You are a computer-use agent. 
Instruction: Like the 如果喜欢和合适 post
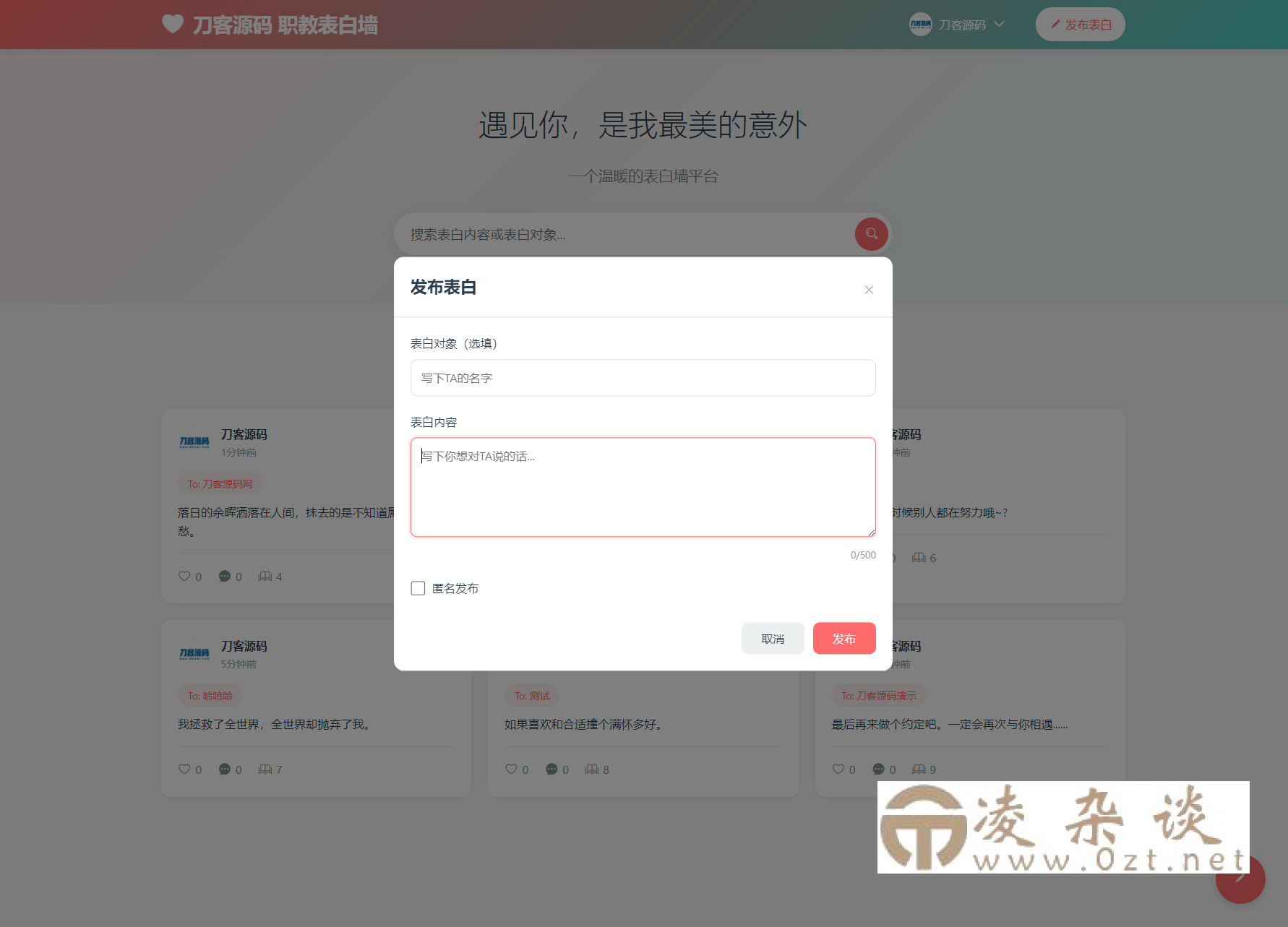pyautogui.click(x=511, y=769)
